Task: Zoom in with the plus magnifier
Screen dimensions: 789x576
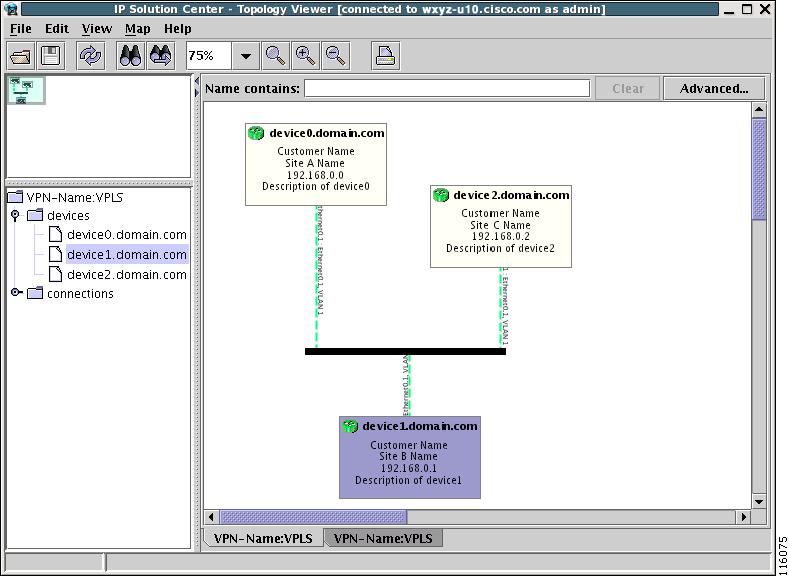Action: (305, 56)
